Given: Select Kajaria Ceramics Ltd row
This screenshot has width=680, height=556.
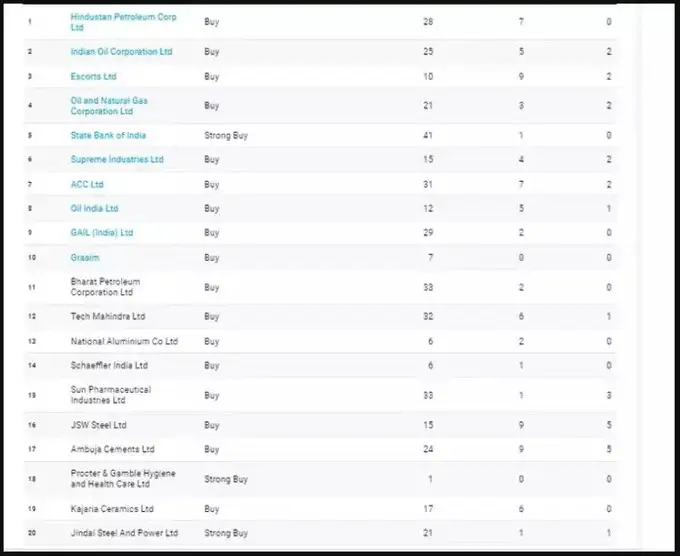Looking at the screenshot, I should tap(112, 509).
